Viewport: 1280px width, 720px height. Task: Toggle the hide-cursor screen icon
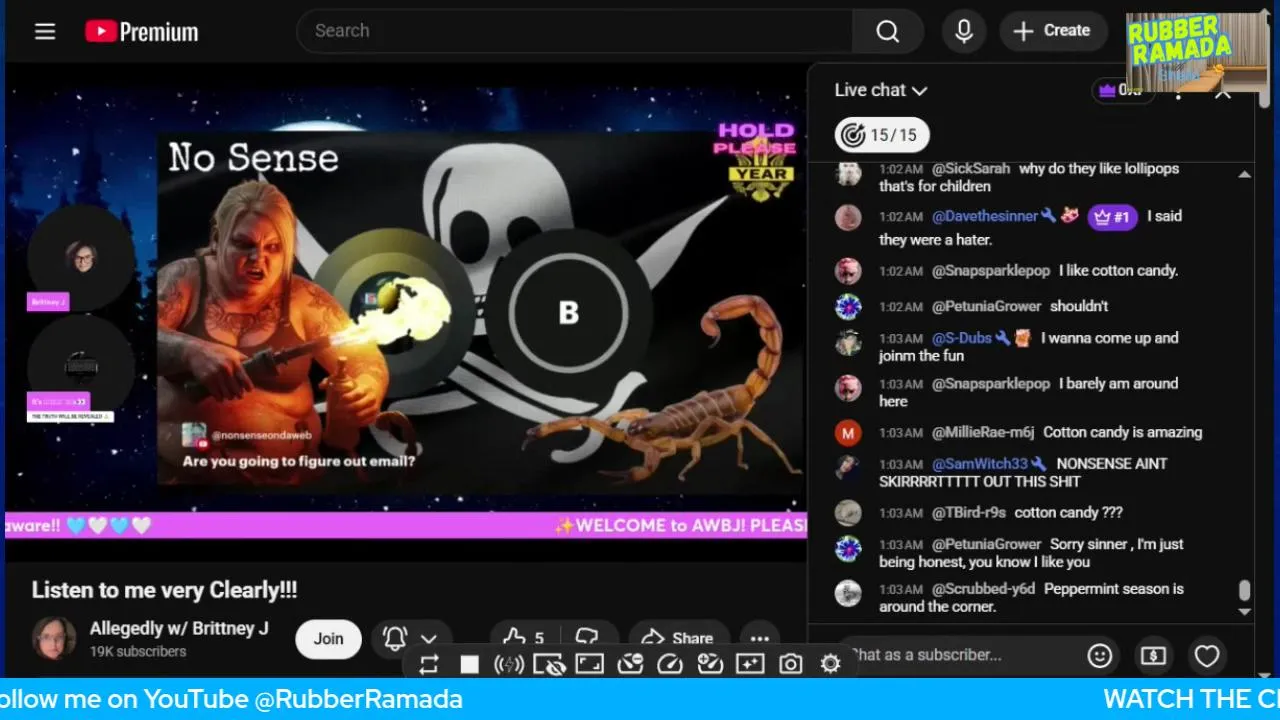549,664
